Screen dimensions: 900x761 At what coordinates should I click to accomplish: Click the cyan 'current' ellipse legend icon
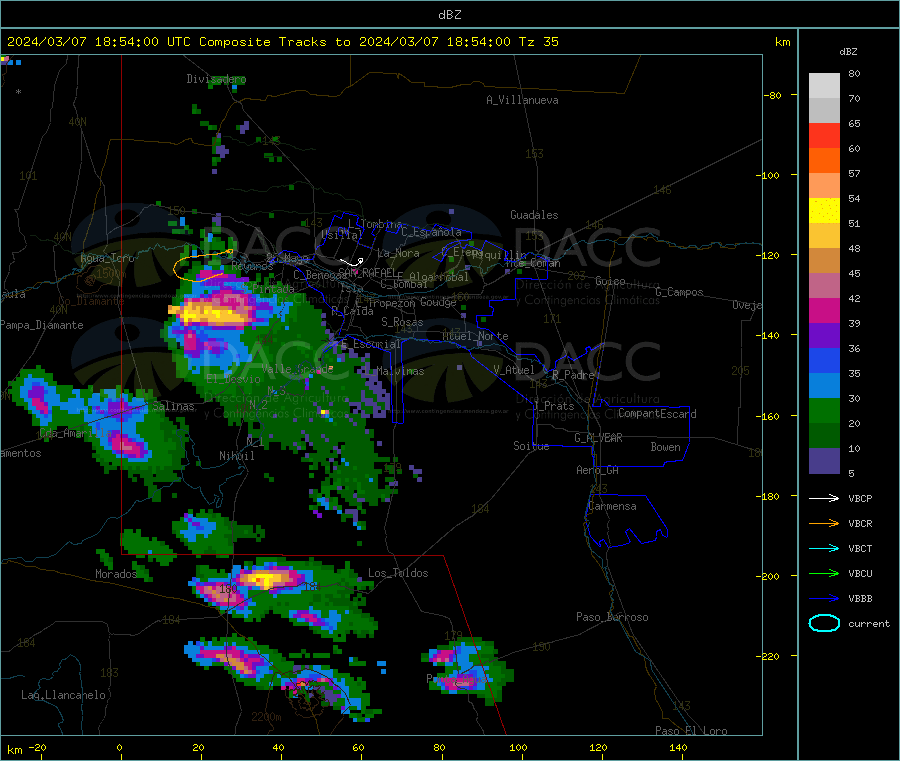click(x=824, y=623)
